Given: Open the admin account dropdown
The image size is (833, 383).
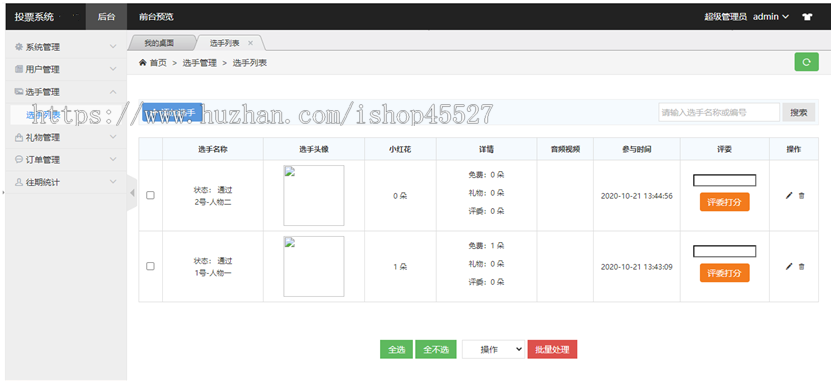Looking at the screenshot, I should 771,16.
